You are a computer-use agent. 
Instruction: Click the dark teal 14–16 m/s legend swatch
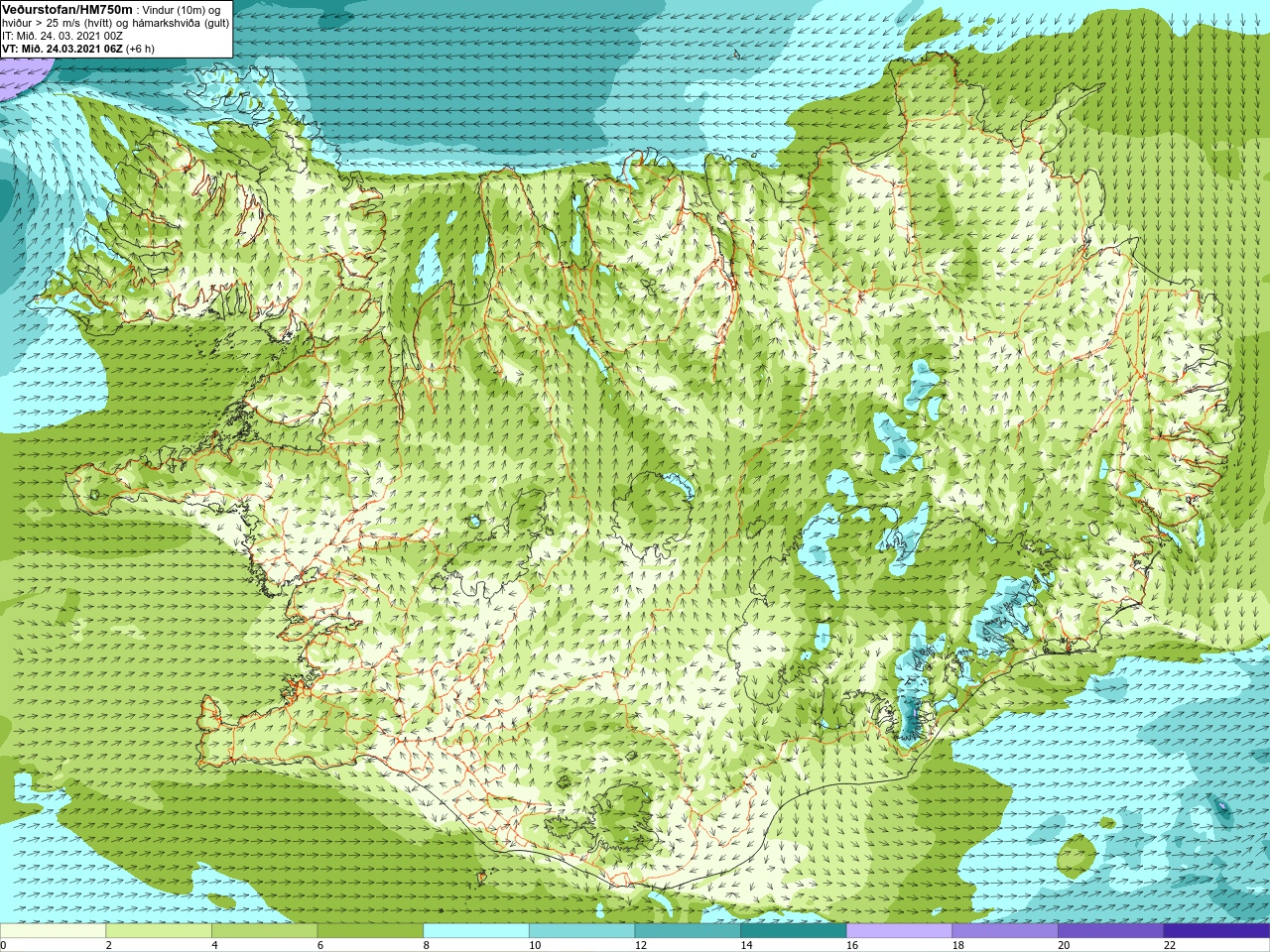pos(794,931)
